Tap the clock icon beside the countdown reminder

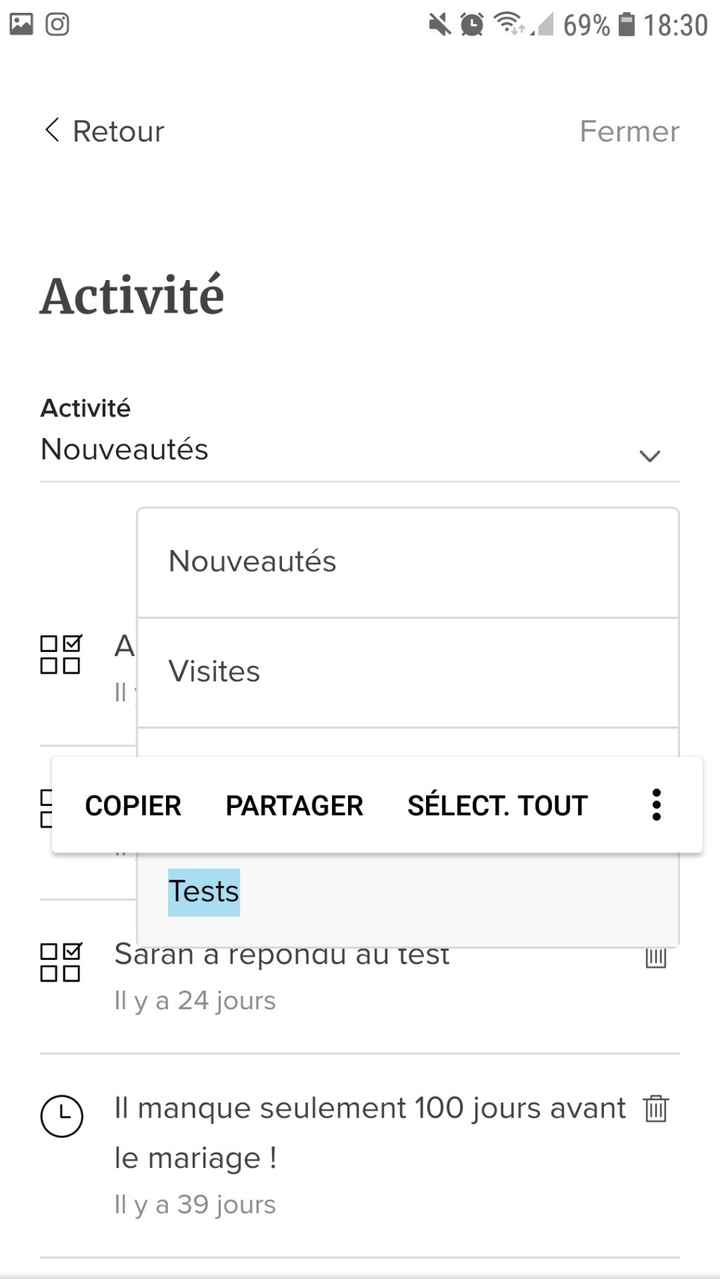pos(62,1116)
